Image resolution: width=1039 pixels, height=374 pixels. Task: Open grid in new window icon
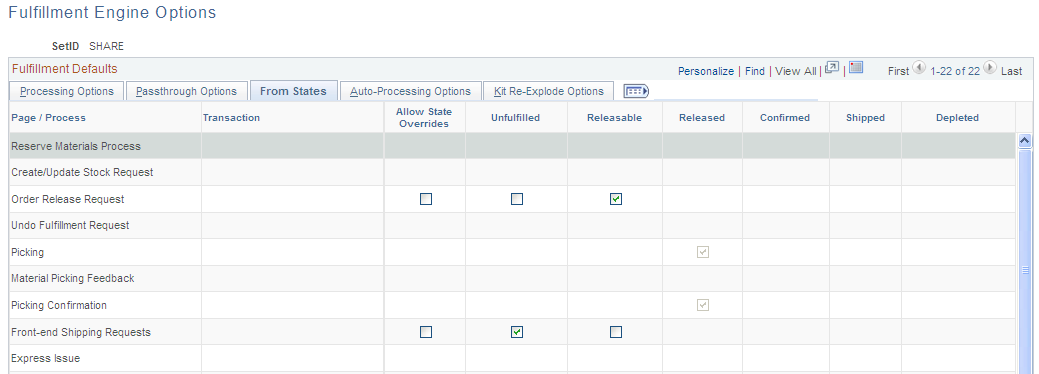[x=832, y=68]
